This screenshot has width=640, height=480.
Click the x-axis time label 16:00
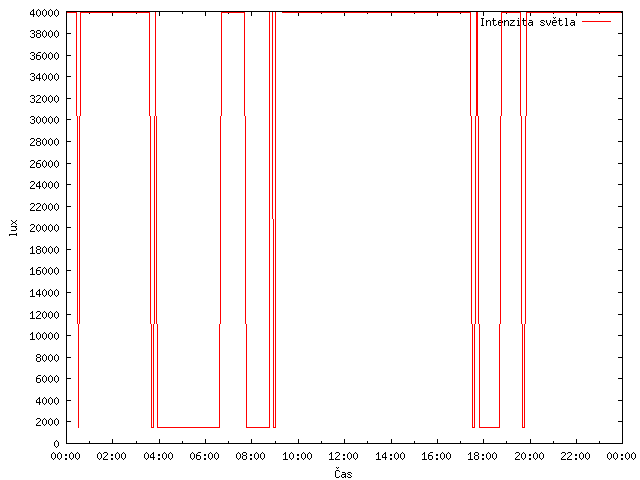(x=437, y=456)
